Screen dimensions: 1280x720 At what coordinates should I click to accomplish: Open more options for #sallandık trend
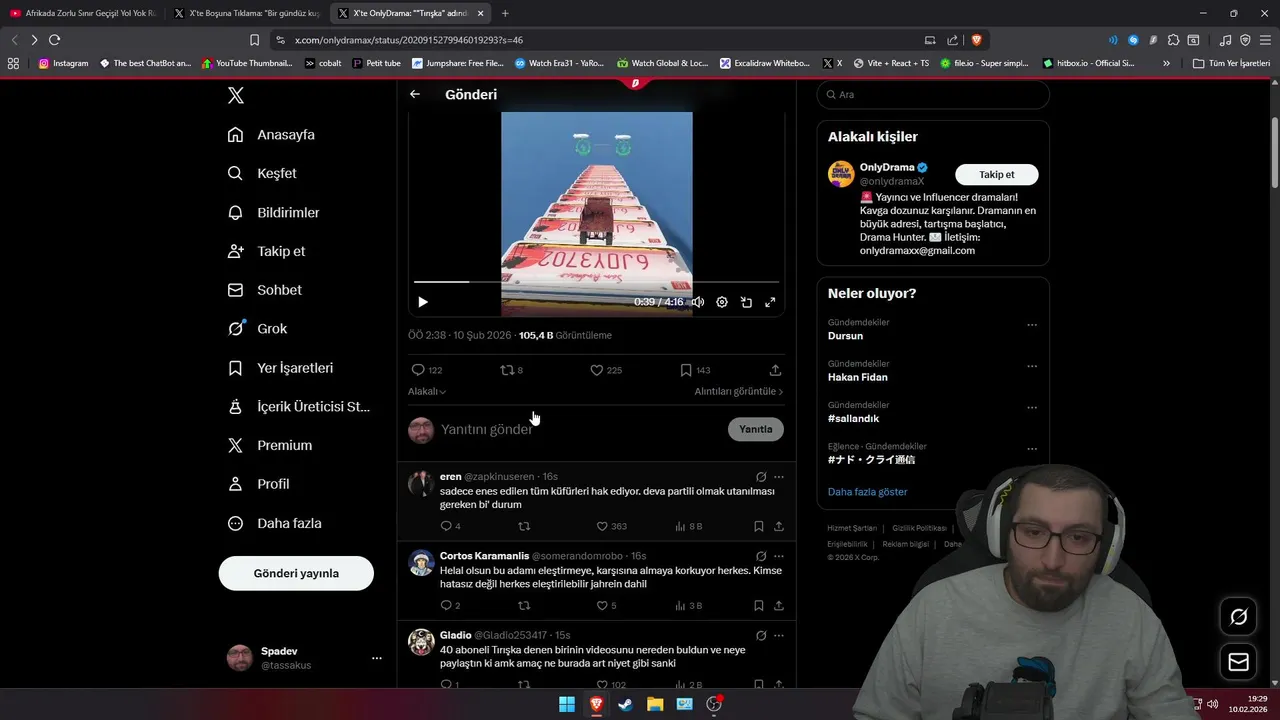tap(1032, 408)
